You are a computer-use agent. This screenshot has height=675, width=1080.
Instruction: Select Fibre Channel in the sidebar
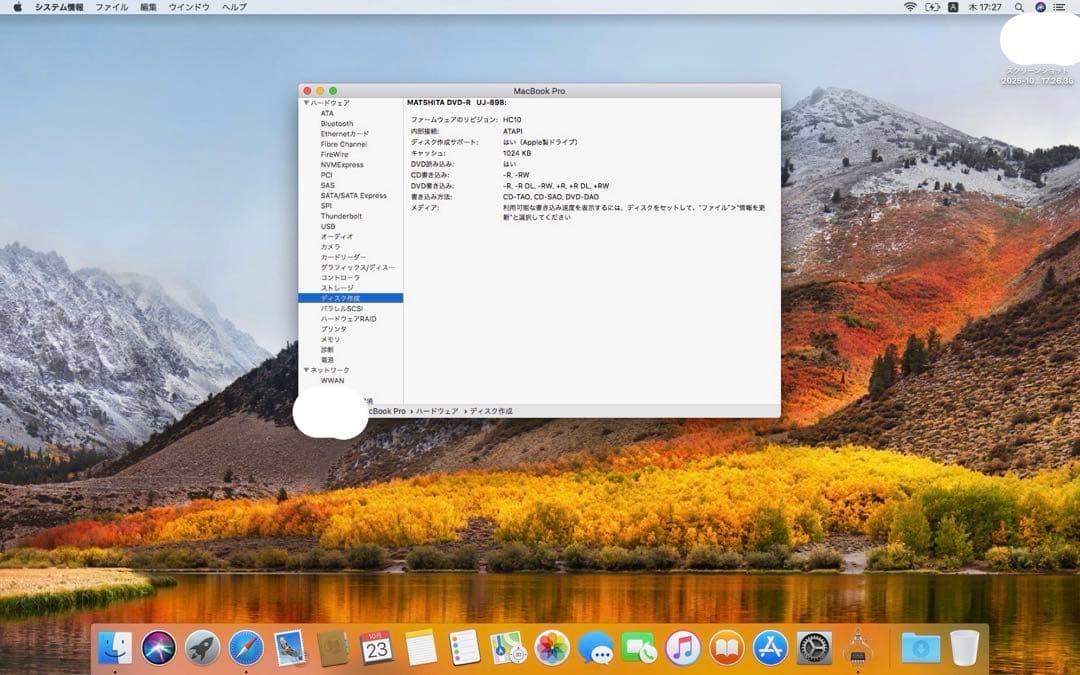click(344, 144)
